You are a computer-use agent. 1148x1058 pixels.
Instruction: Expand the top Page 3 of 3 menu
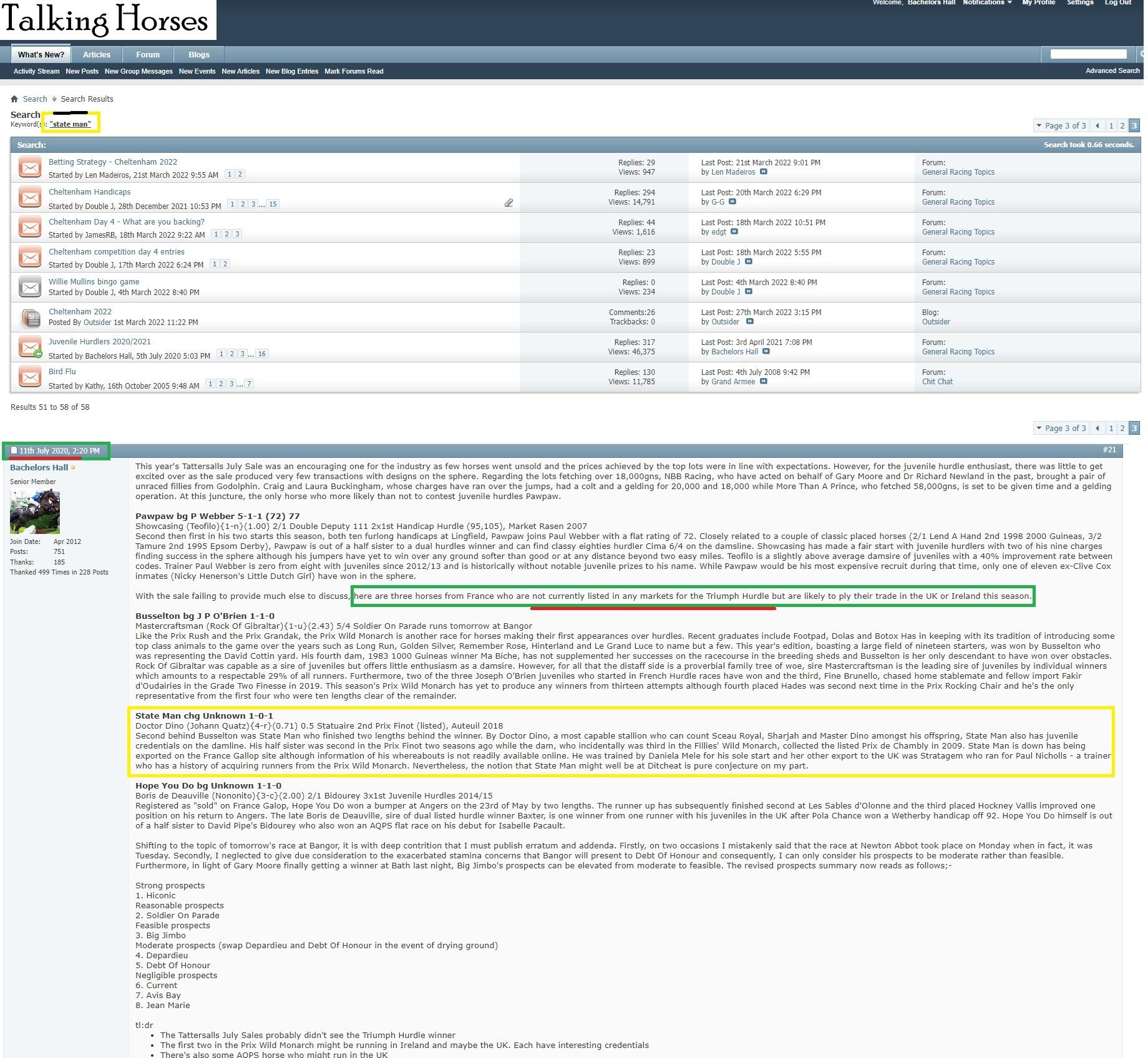point(1061,125)
